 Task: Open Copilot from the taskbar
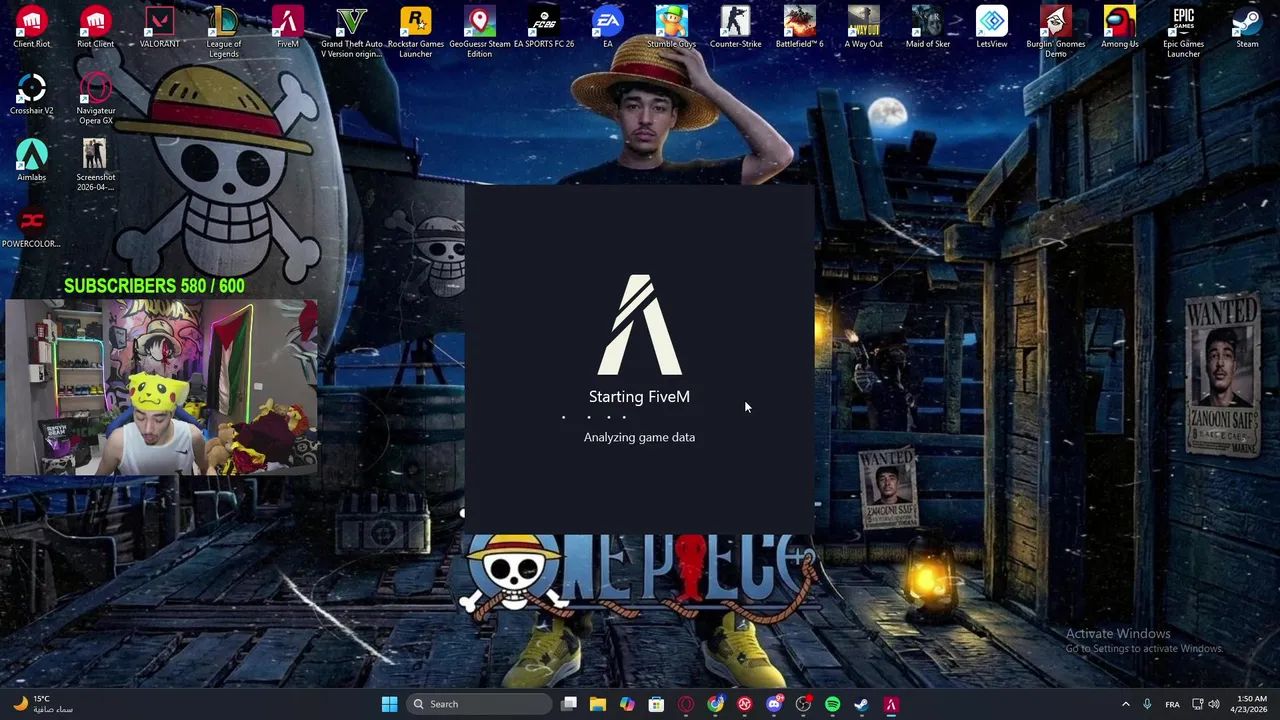[x=627, y=704]
